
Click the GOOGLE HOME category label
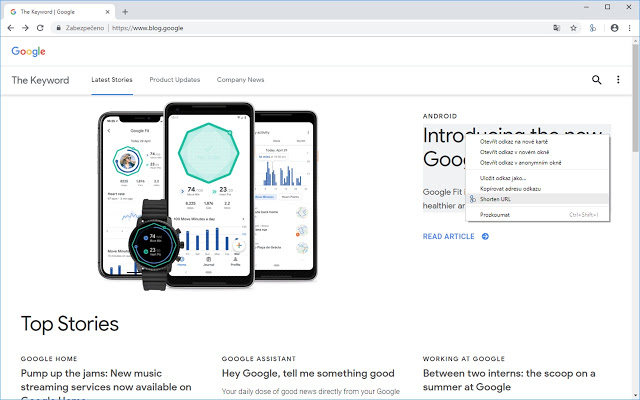coord(49,359)
